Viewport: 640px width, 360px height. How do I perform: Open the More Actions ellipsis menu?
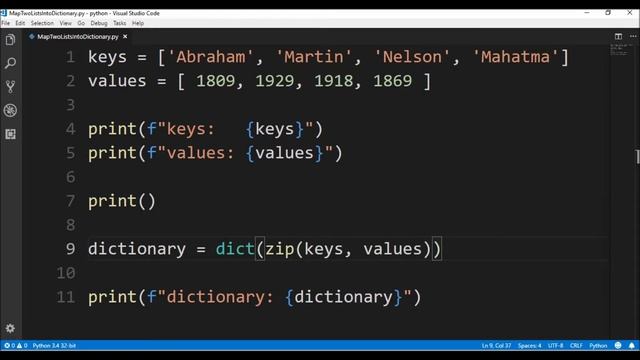coord(633,36)
